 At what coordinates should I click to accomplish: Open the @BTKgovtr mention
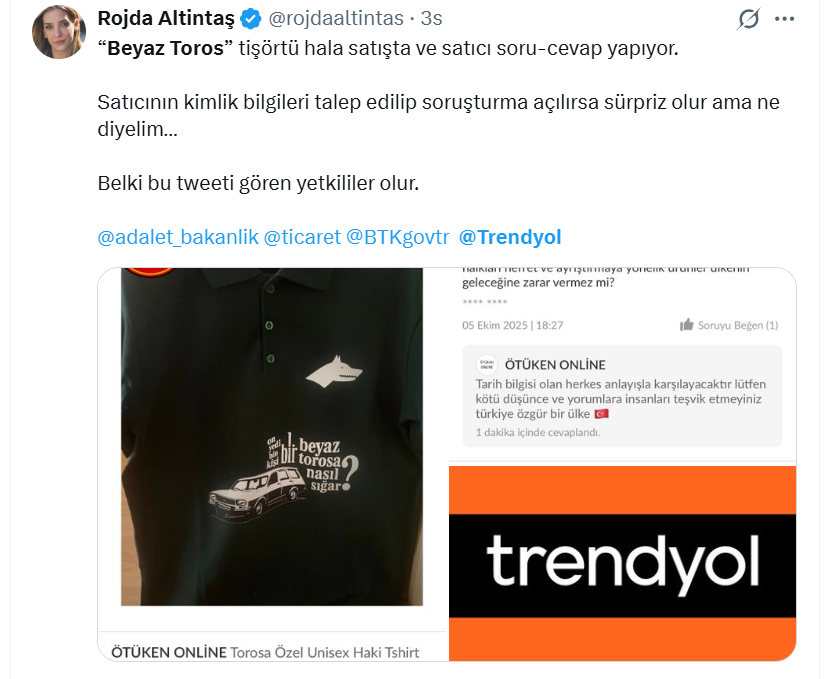click(398, 237)
